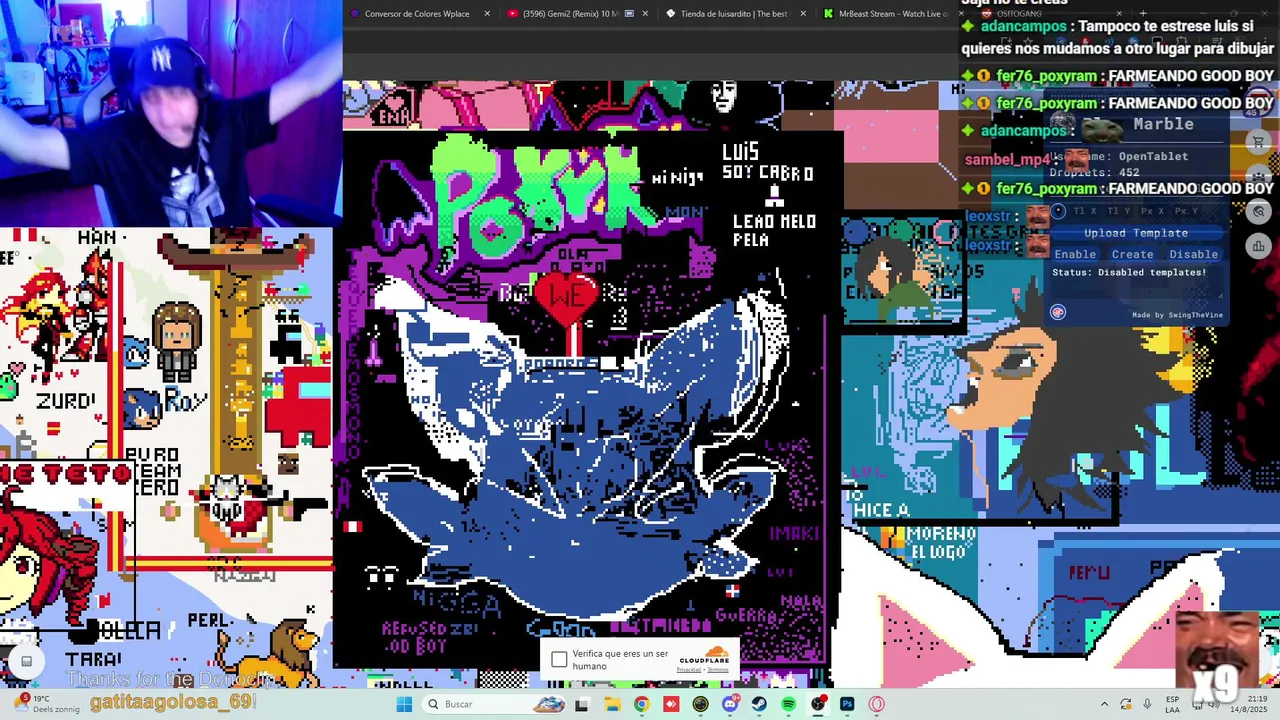Screen dimensions: 1280x720
Task: Open Opera browser from taskbar
Action: tap(877, 704)
